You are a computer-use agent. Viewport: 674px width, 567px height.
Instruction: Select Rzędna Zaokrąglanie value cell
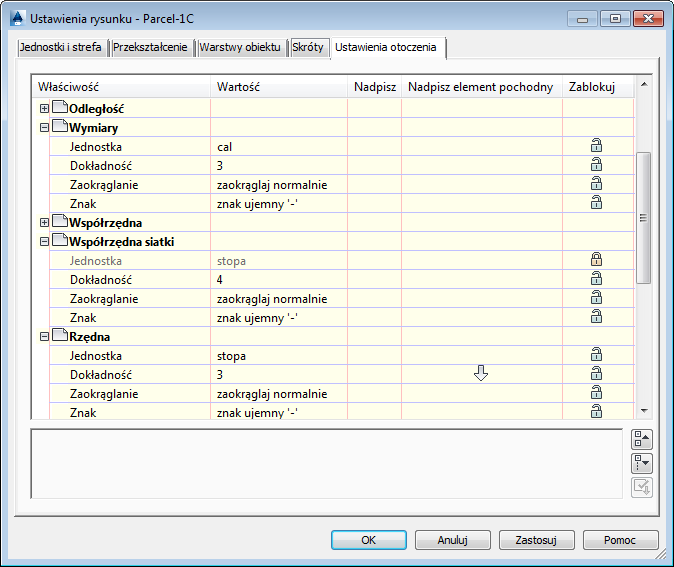pos(279,393)
